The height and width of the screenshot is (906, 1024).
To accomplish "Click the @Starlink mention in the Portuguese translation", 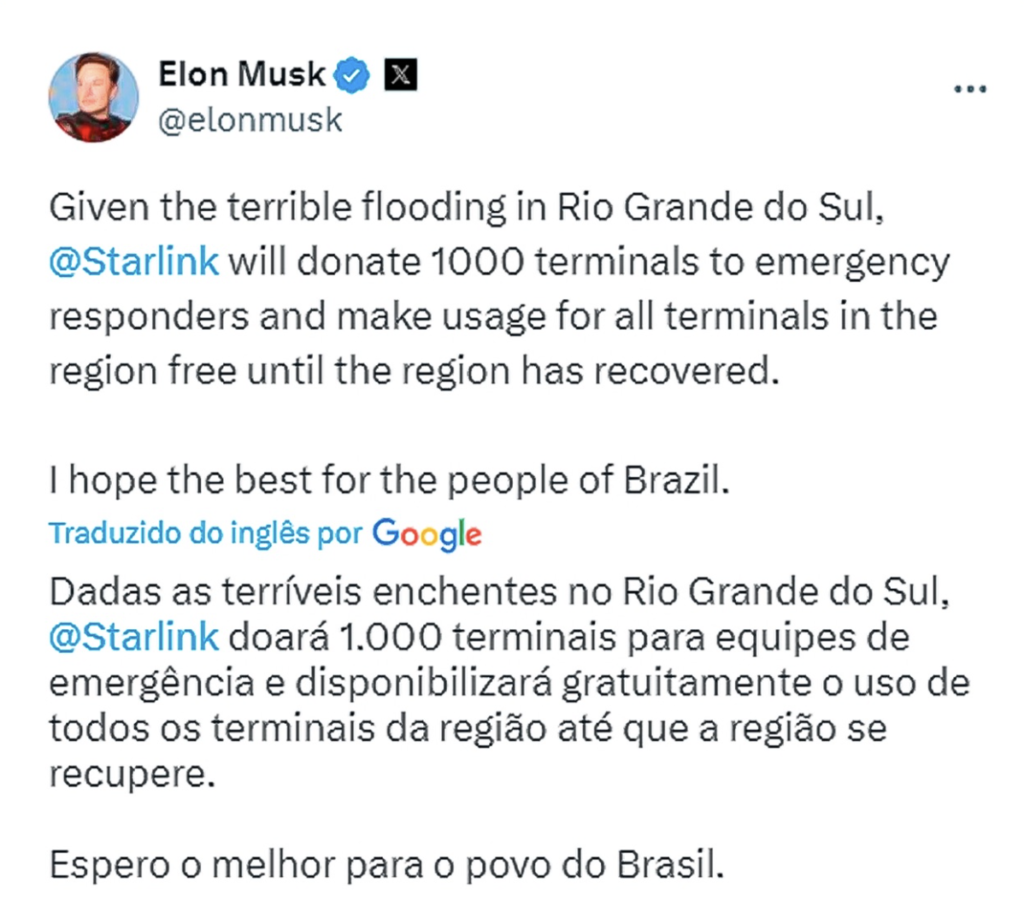I will tap(134, 637).
